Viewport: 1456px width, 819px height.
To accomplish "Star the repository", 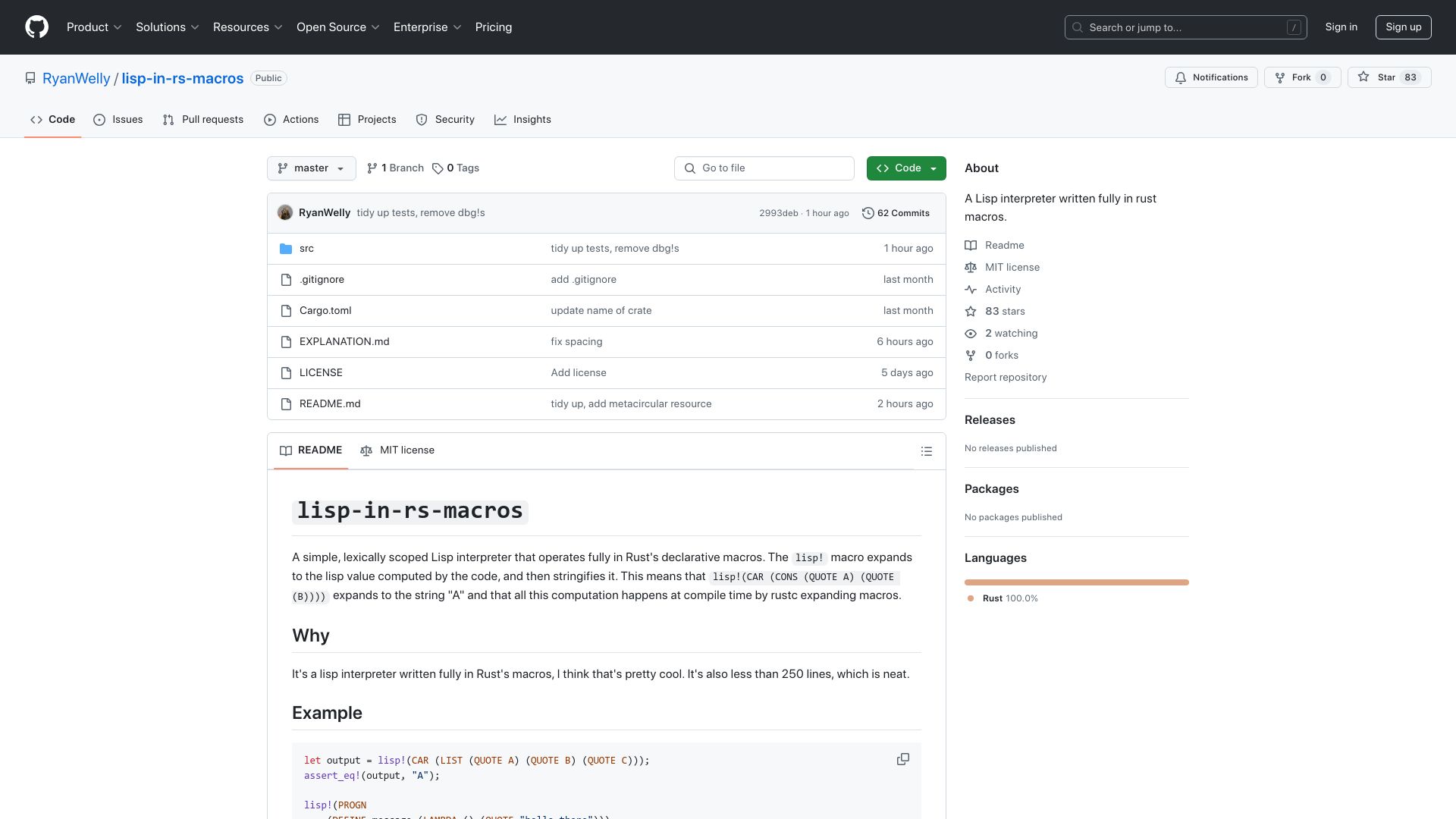I will (1389, 77).
